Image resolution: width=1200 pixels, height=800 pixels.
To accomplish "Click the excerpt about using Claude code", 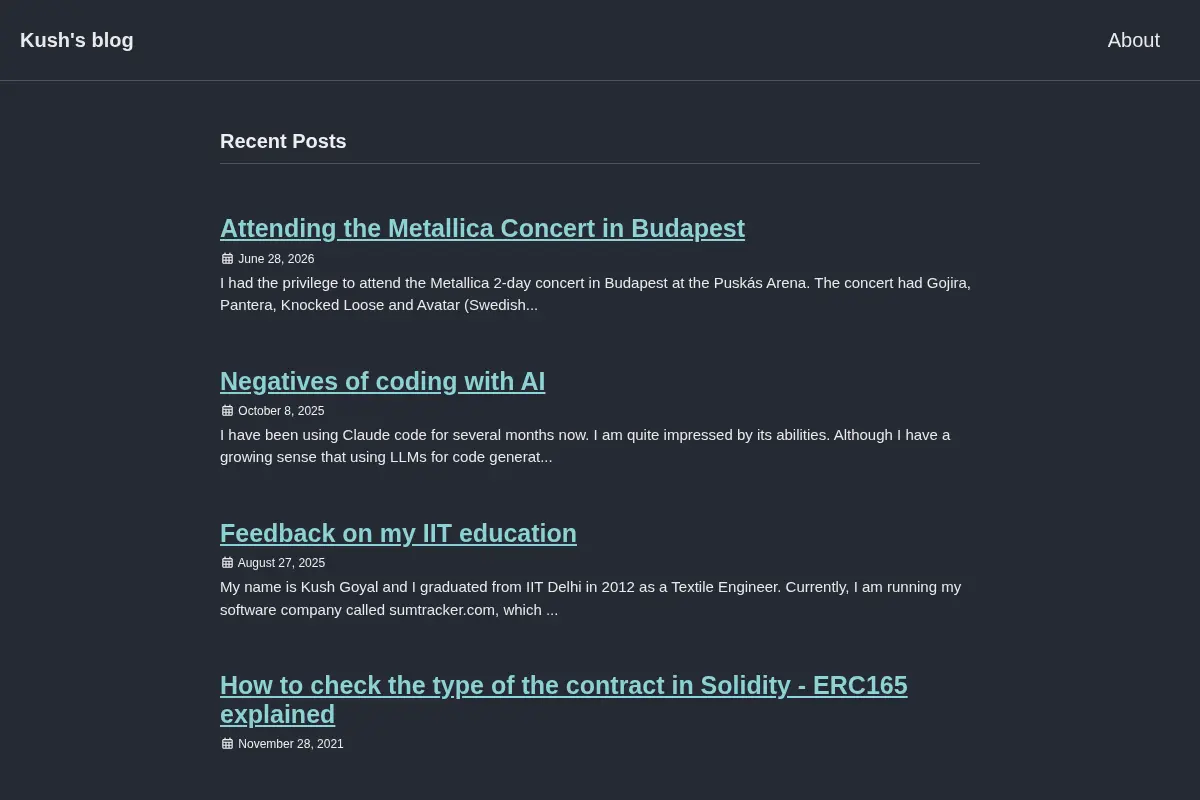I will coord(585,446).
